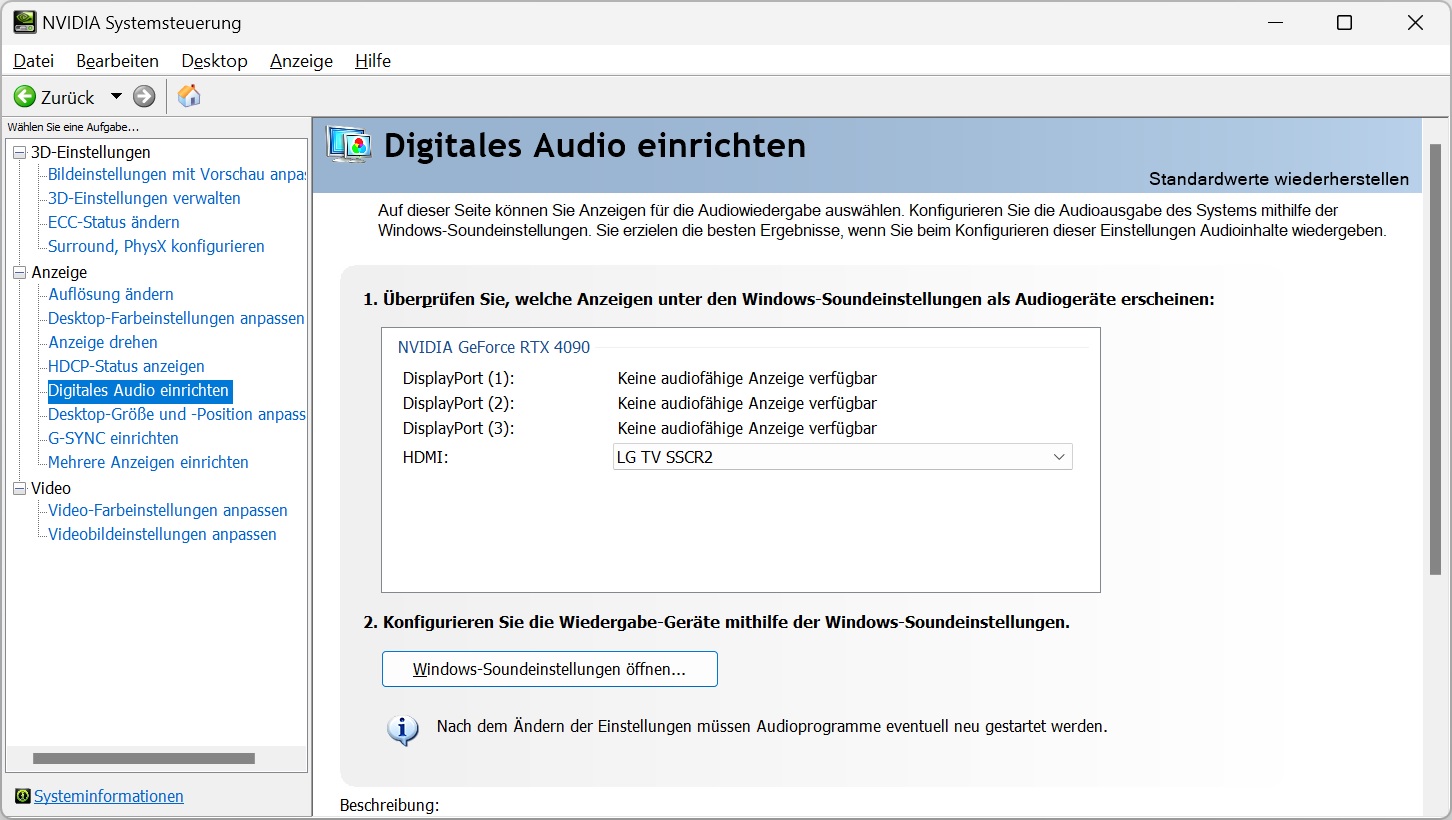This screenshot has width=1452, height=820.
Task: Open the Hilfe menu
Action: click(x=373, y=61)
